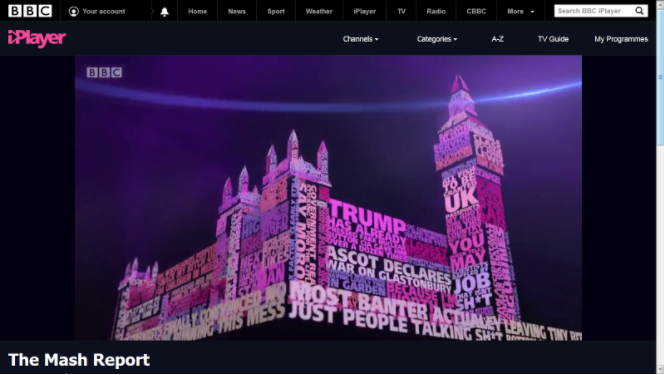Screen dimensions: 664x375
Task: Click the account avatar icon
Action: [74, 11]
